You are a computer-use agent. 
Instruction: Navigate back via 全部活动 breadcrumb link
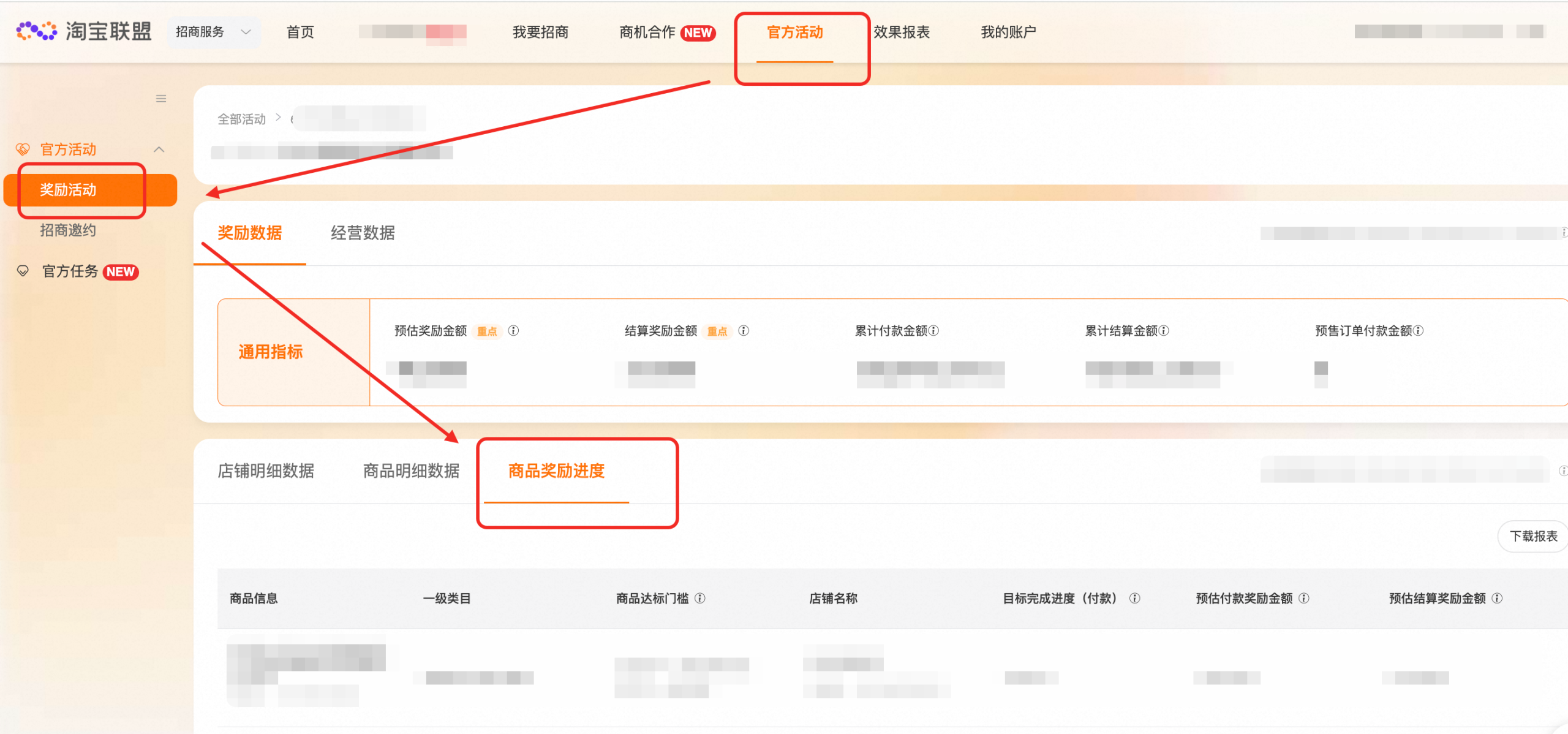click(241, 118)
